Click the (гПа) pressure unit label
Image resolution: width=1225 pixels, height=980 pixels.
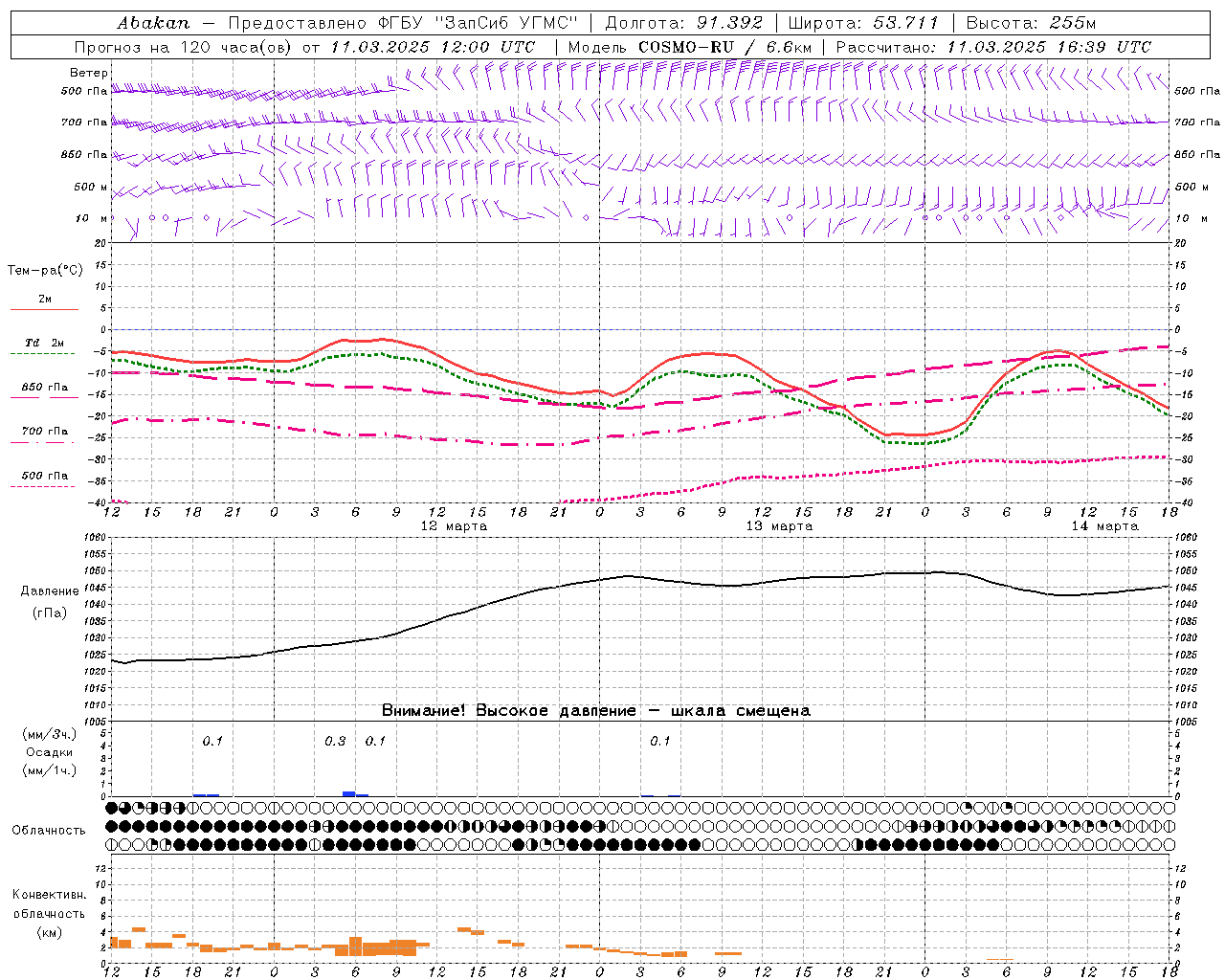[50, 612]
